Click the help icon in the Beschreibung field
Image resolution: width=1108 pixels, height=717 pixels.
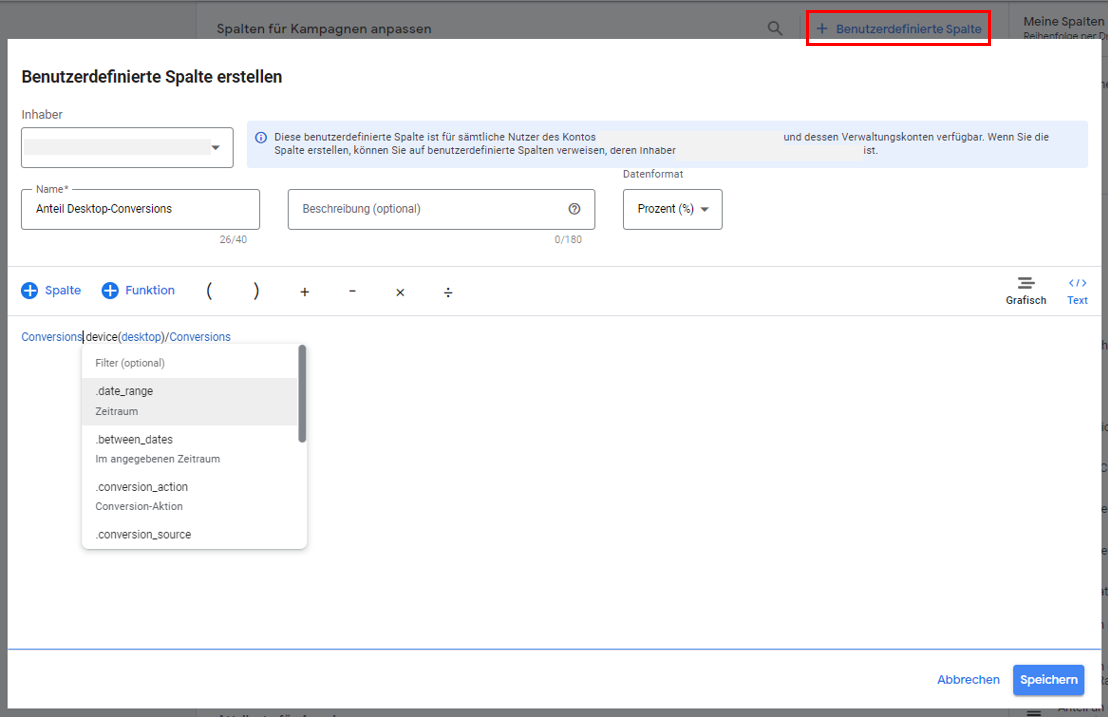point(573,208)
